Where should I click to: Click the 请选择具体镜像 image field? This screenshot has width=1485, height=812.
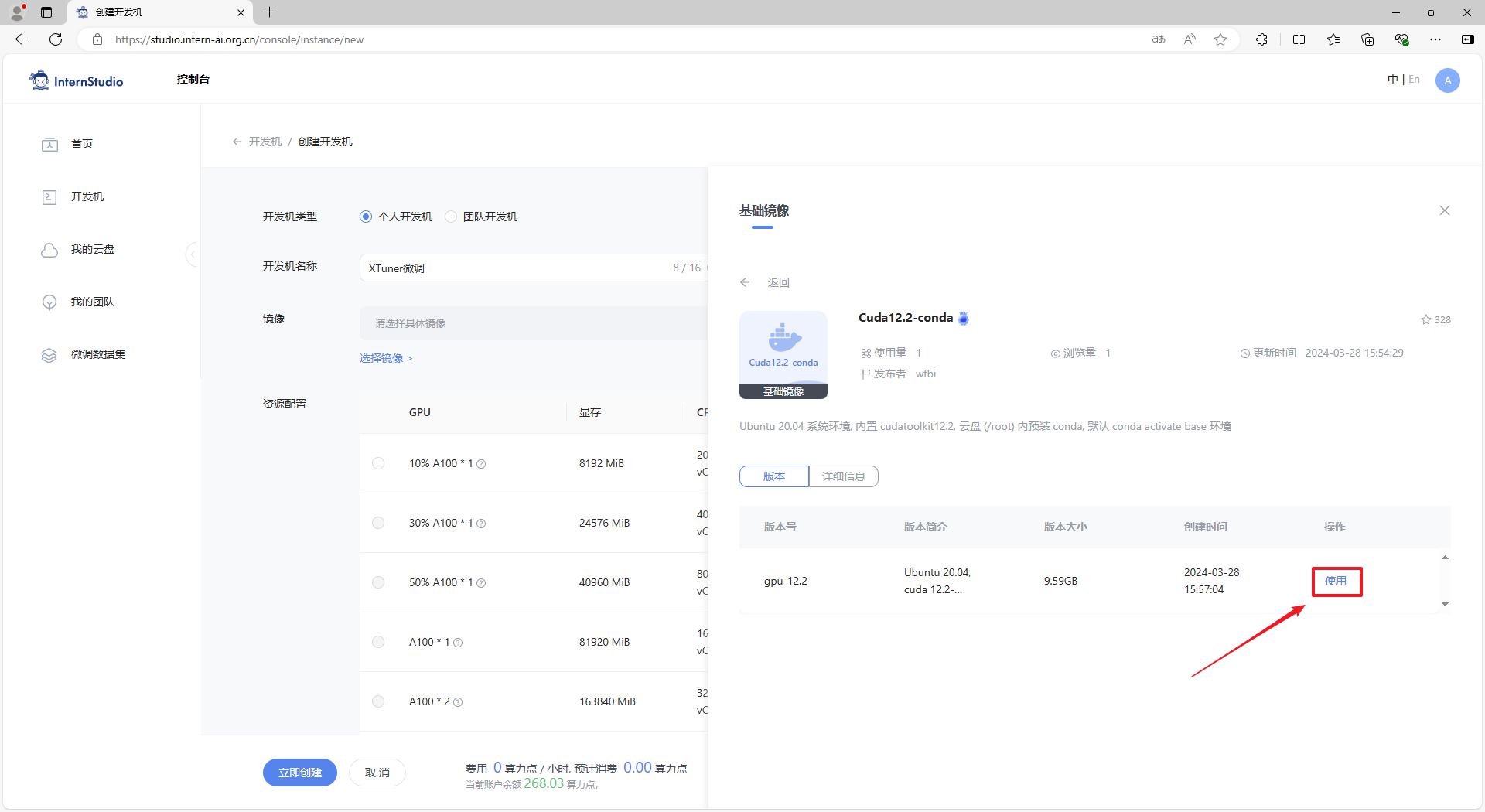[534, 323]
